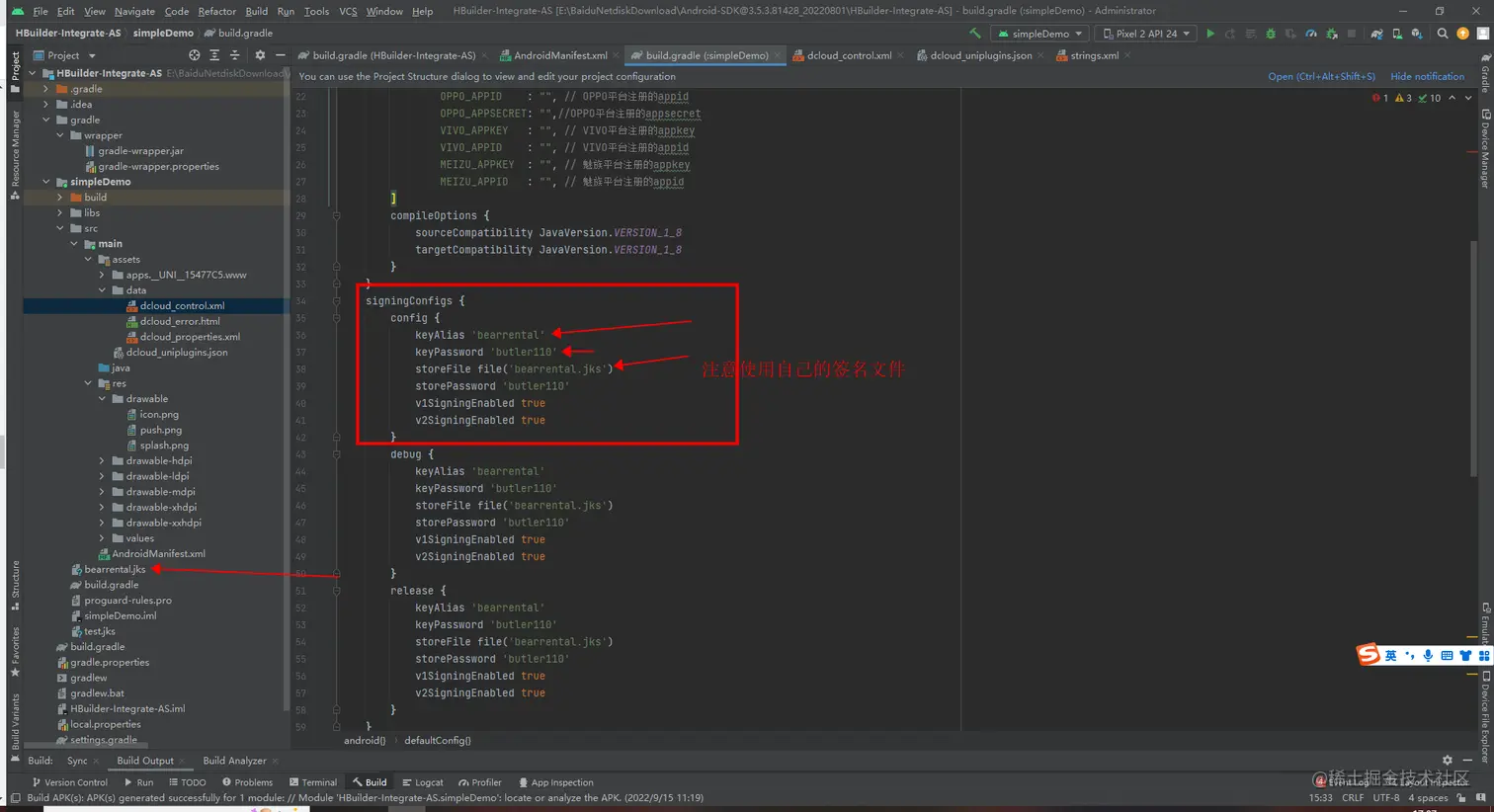
Task: Expand the libs folder
Action: 60,212
